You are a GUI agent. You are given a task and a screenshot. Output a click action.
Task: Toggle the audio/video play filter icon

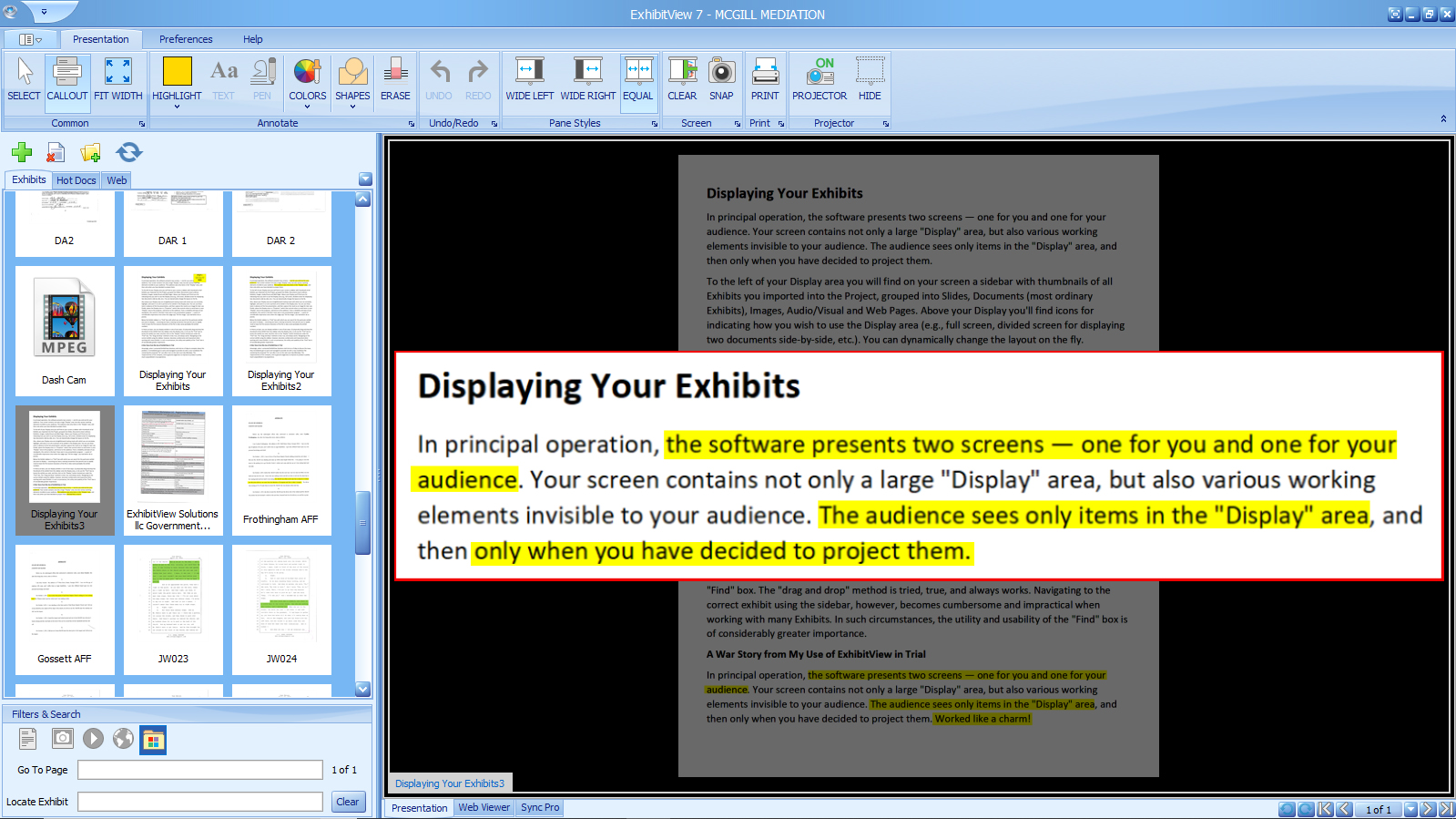pyautogui.click(x=93, y=738)
